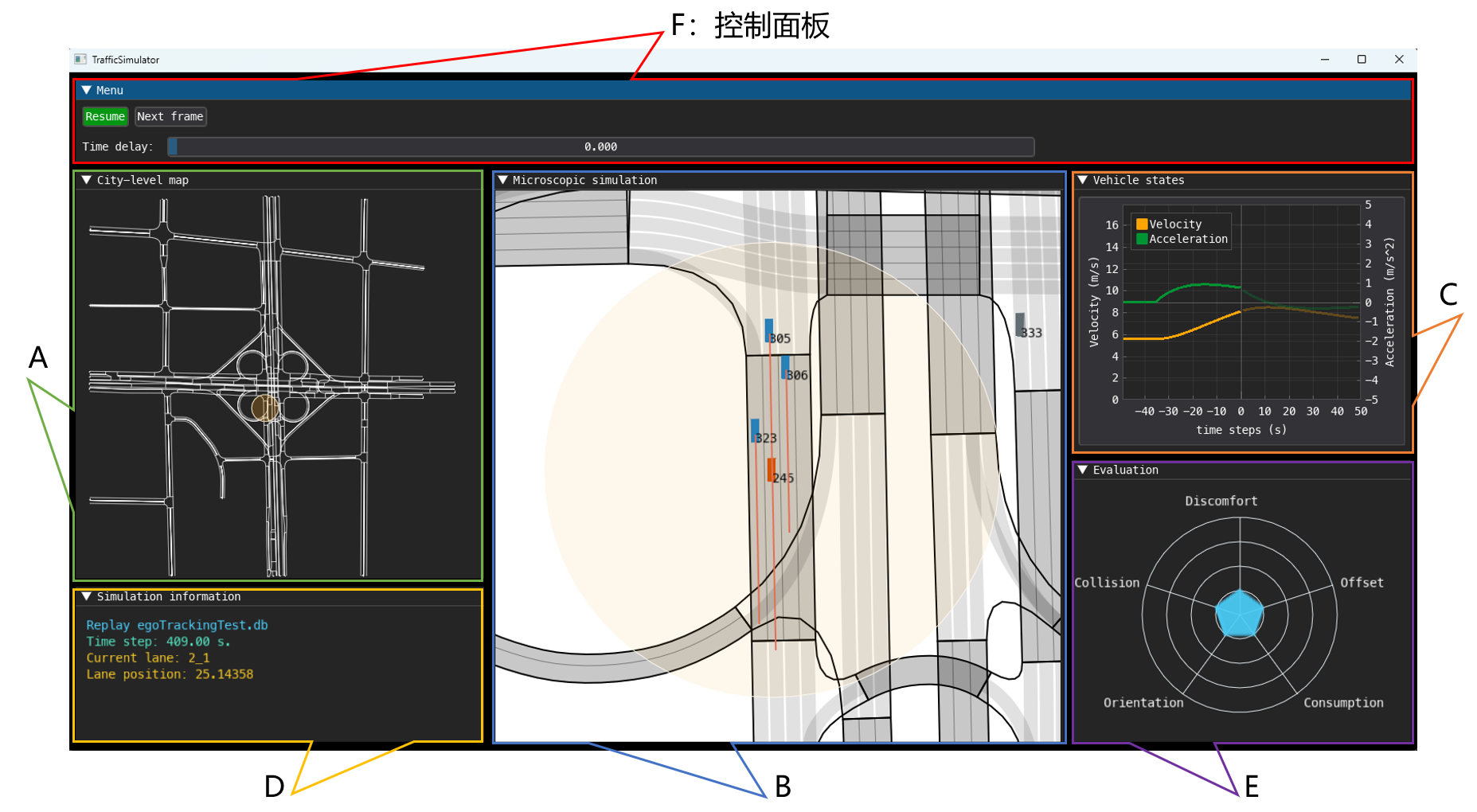The width and height of the screenshot is (1477, 812).
Task: Collapse the City-level map panel
Action: coord(87,181)
